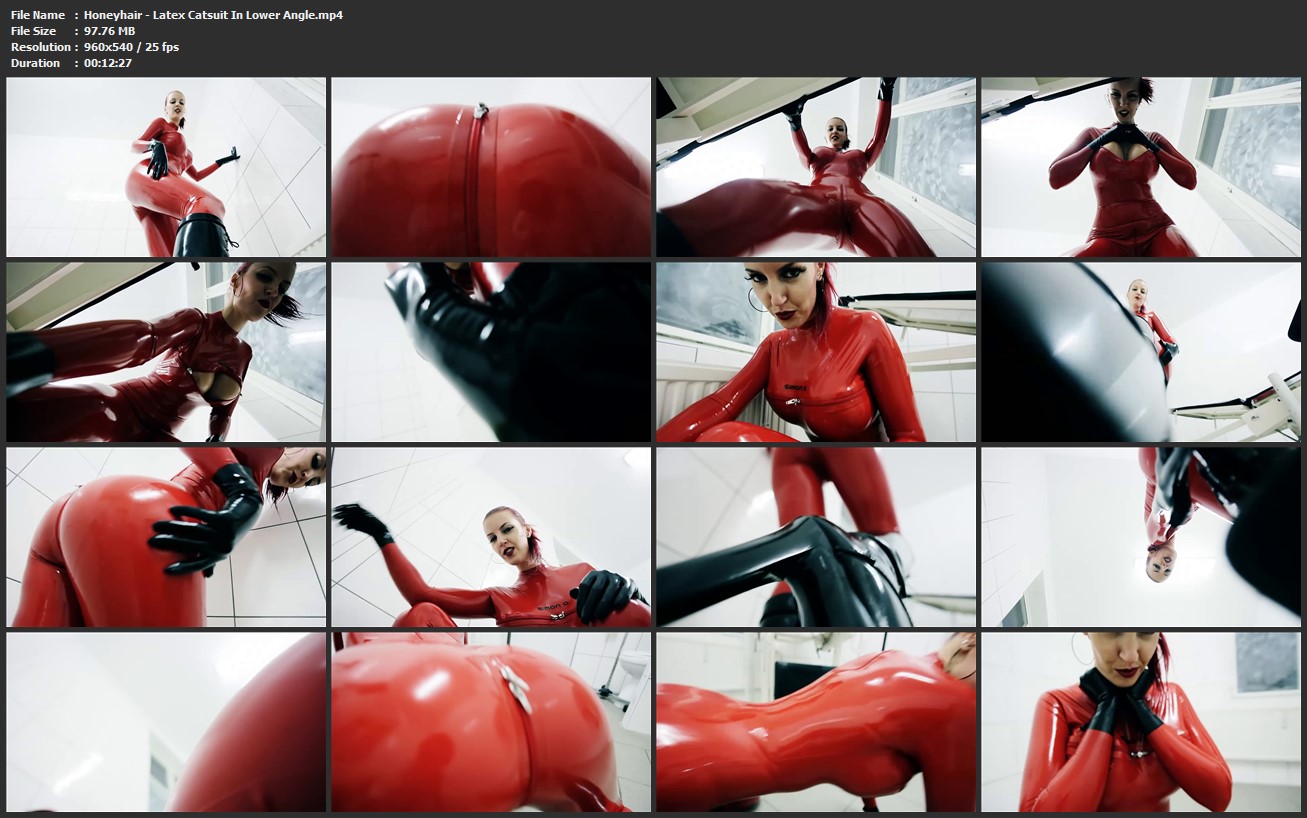Click the 'Resolution' label
Viewport: 1307px width, 818px height.
tap(41, 47)
